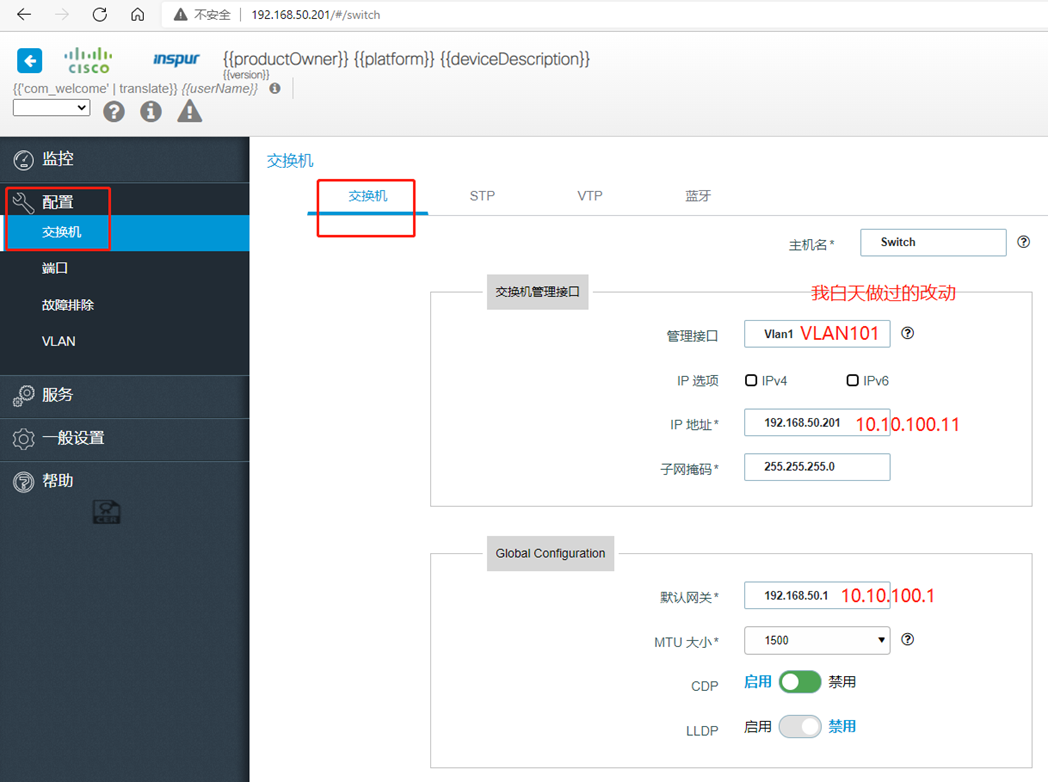Image resolution: width=1048 pixels, height=782 pixels.
Task: Select 交换机 in the sidebar
Action: pos(124,233)
